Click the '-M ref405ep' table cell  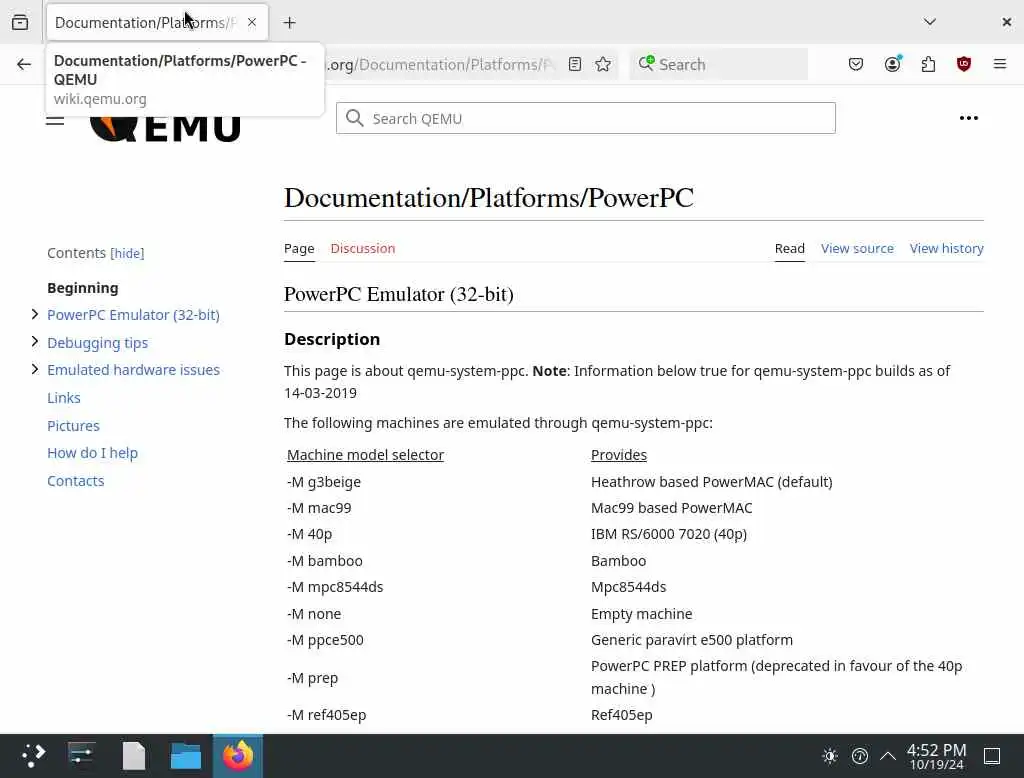coord(327,715)
